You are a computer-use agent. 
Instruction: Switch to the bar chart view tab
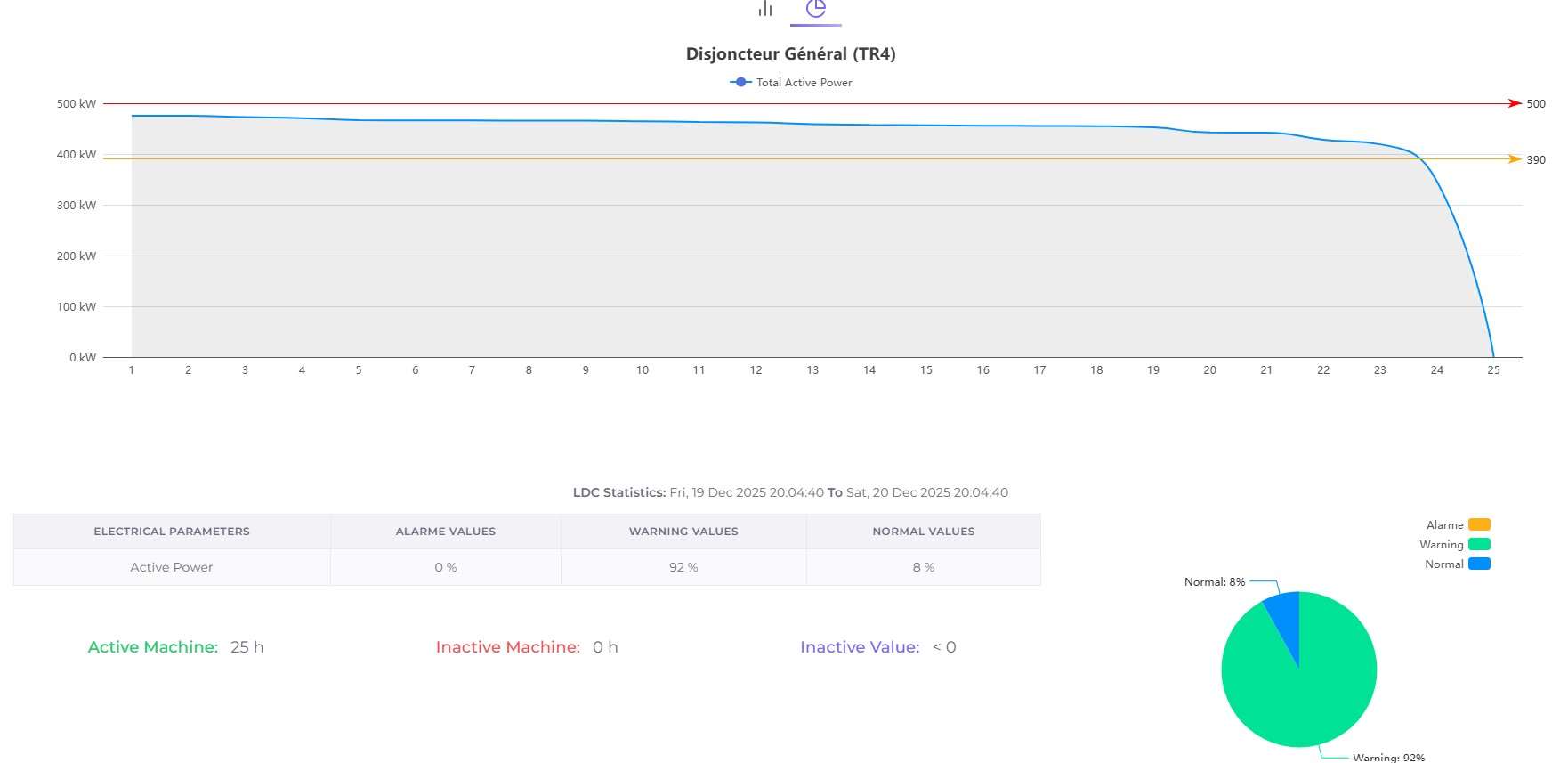[765, 9]
